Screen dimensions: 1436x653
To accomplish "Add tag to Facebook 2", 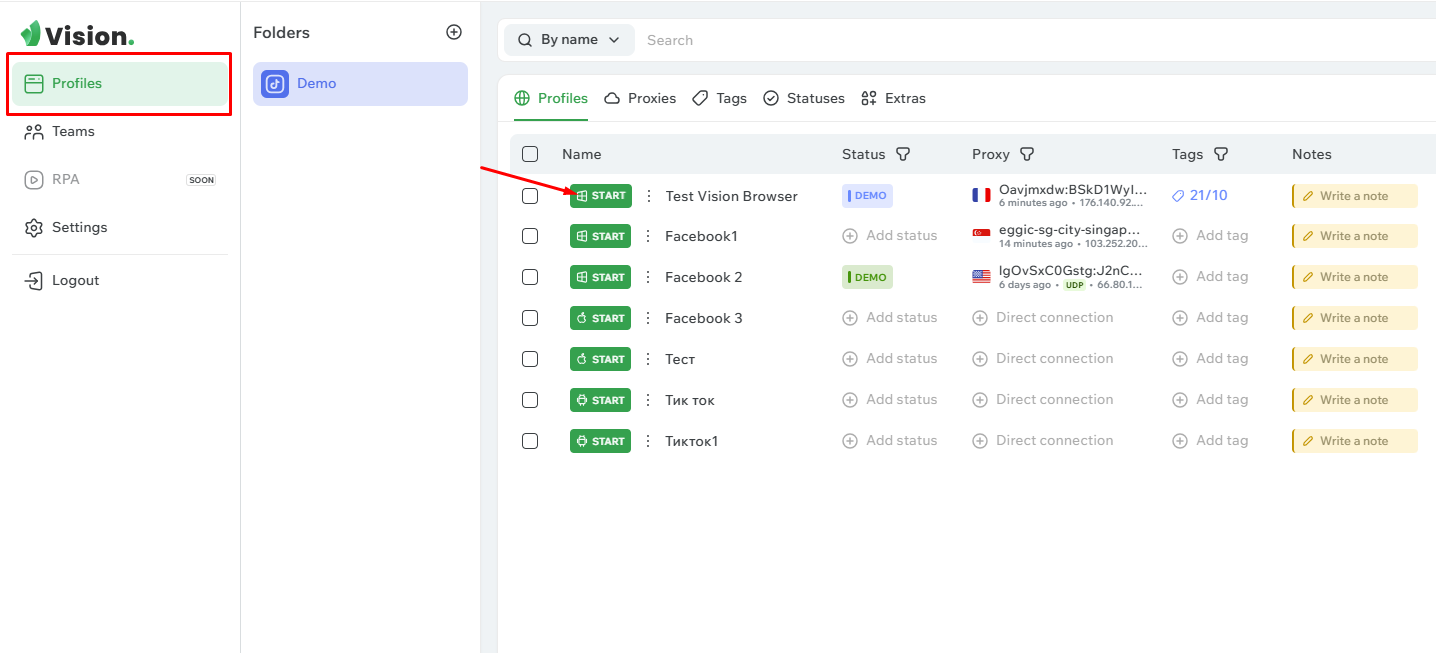I will 1210,277.
